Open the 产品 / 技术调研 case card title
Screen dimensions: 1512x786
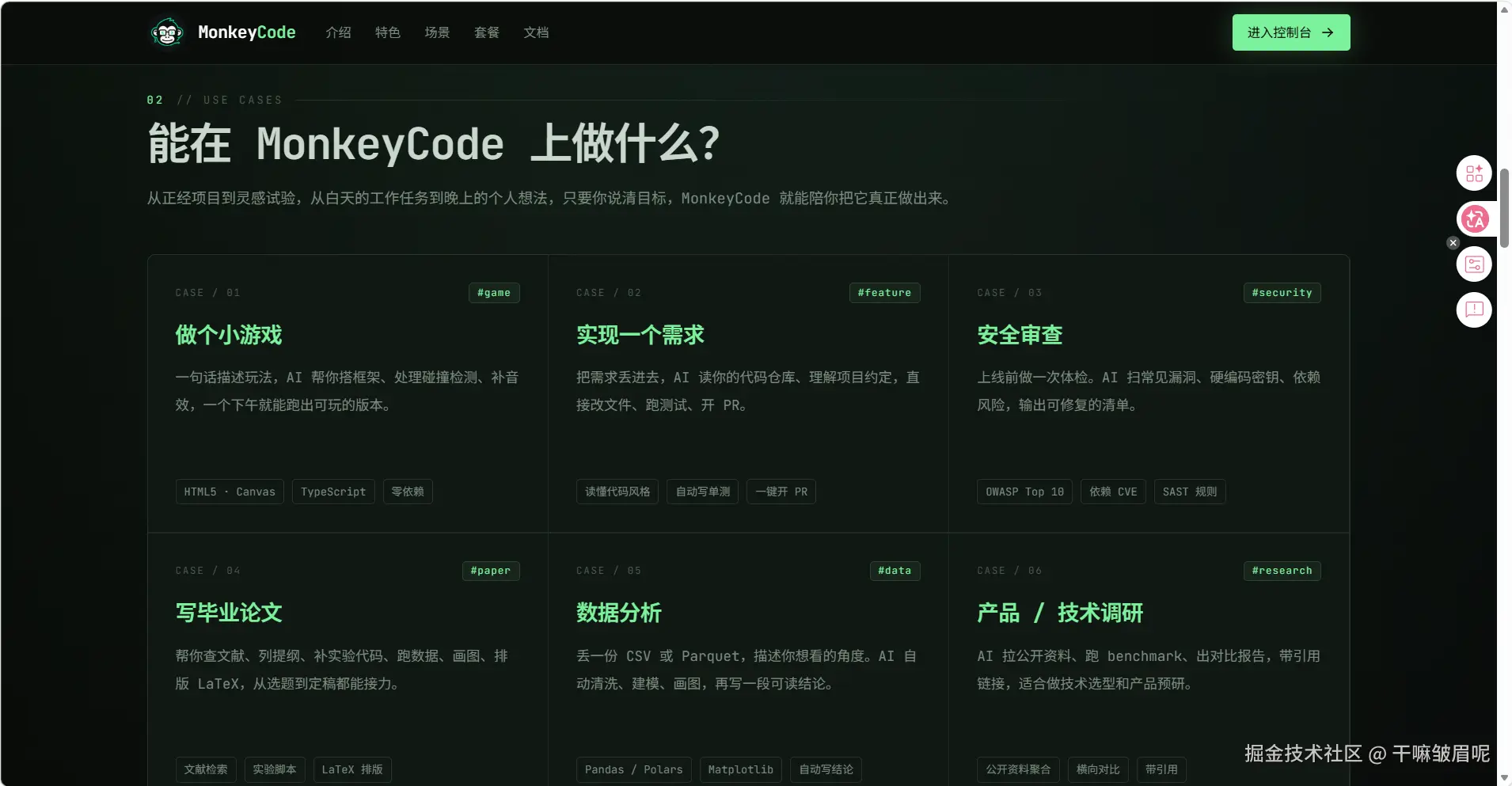[1060, 613]
